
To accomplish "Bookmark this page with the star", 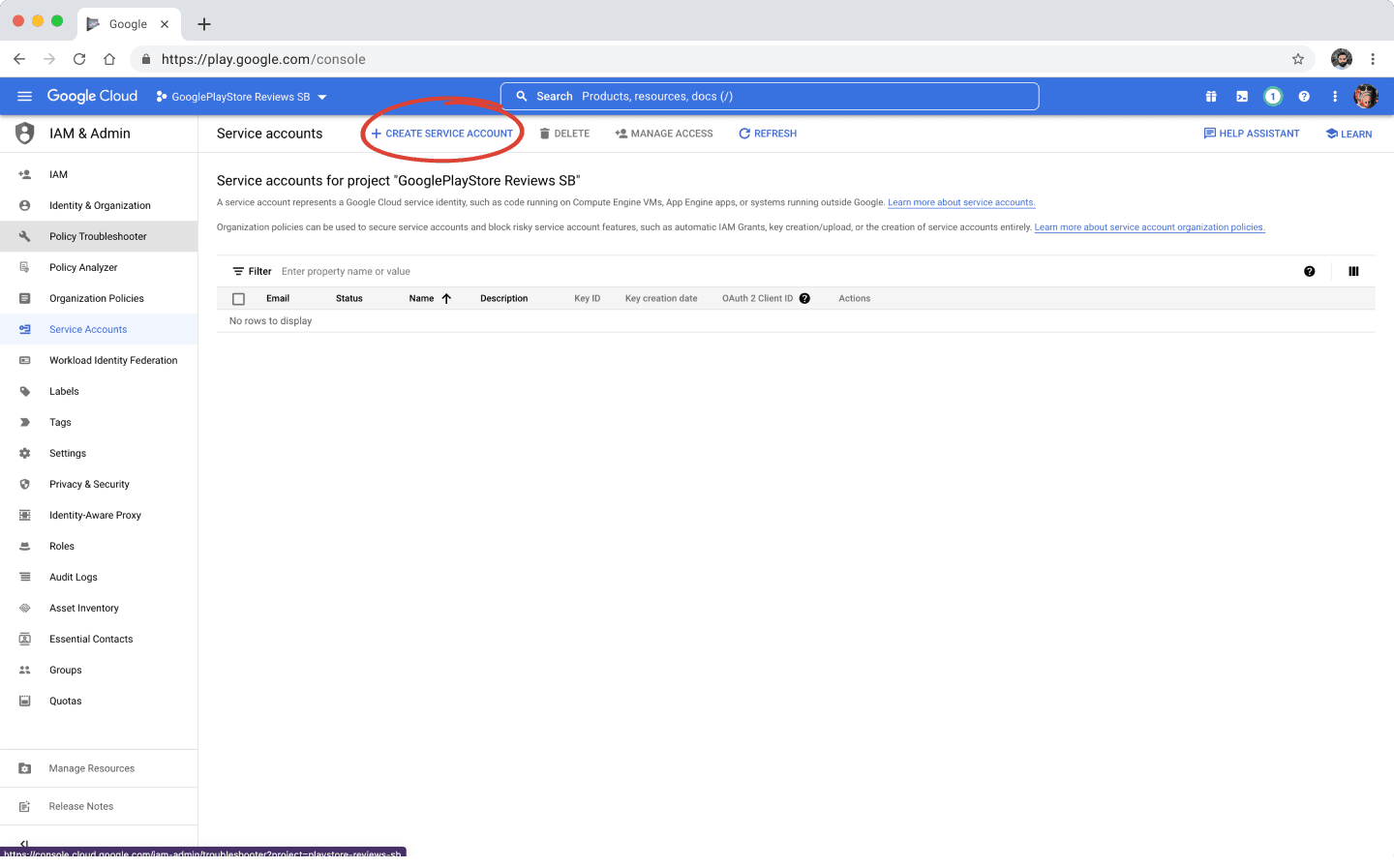I will (1298, 59).
